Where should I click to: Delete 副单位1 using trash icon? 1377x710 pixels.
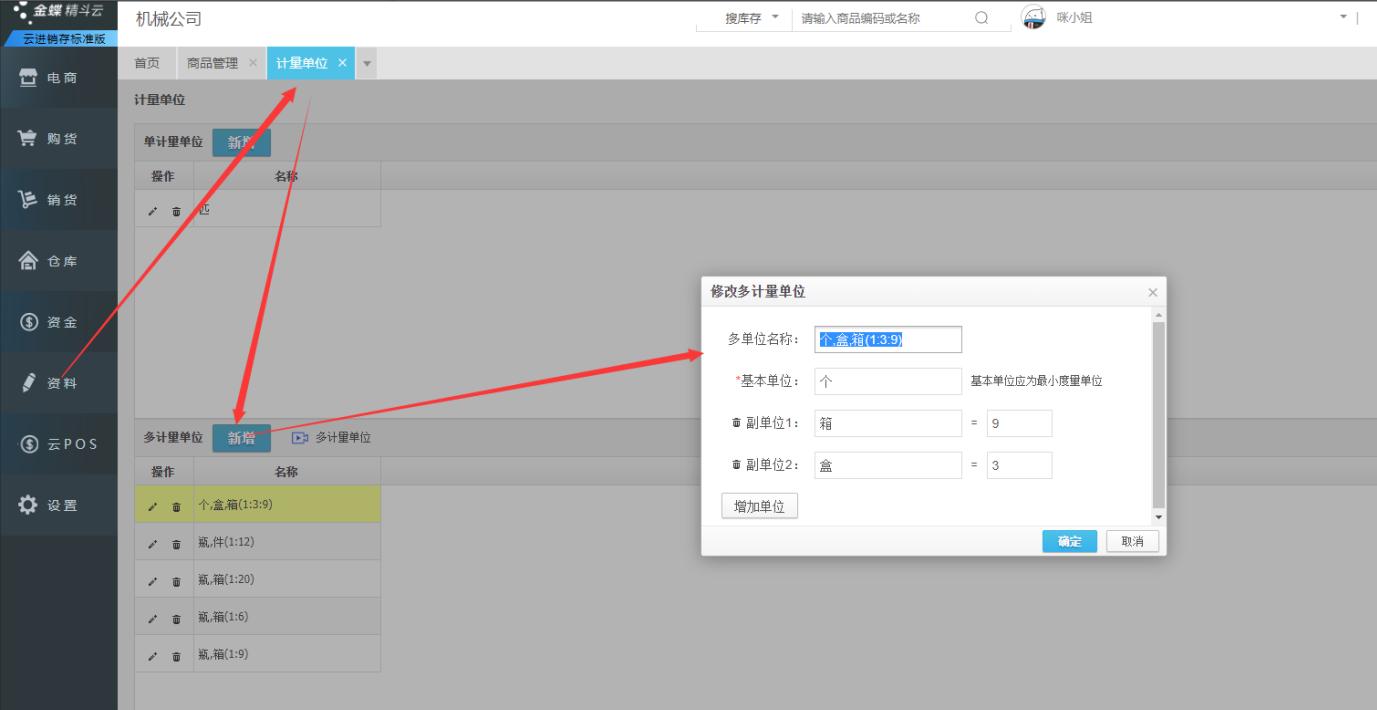[x=736, y=423]
